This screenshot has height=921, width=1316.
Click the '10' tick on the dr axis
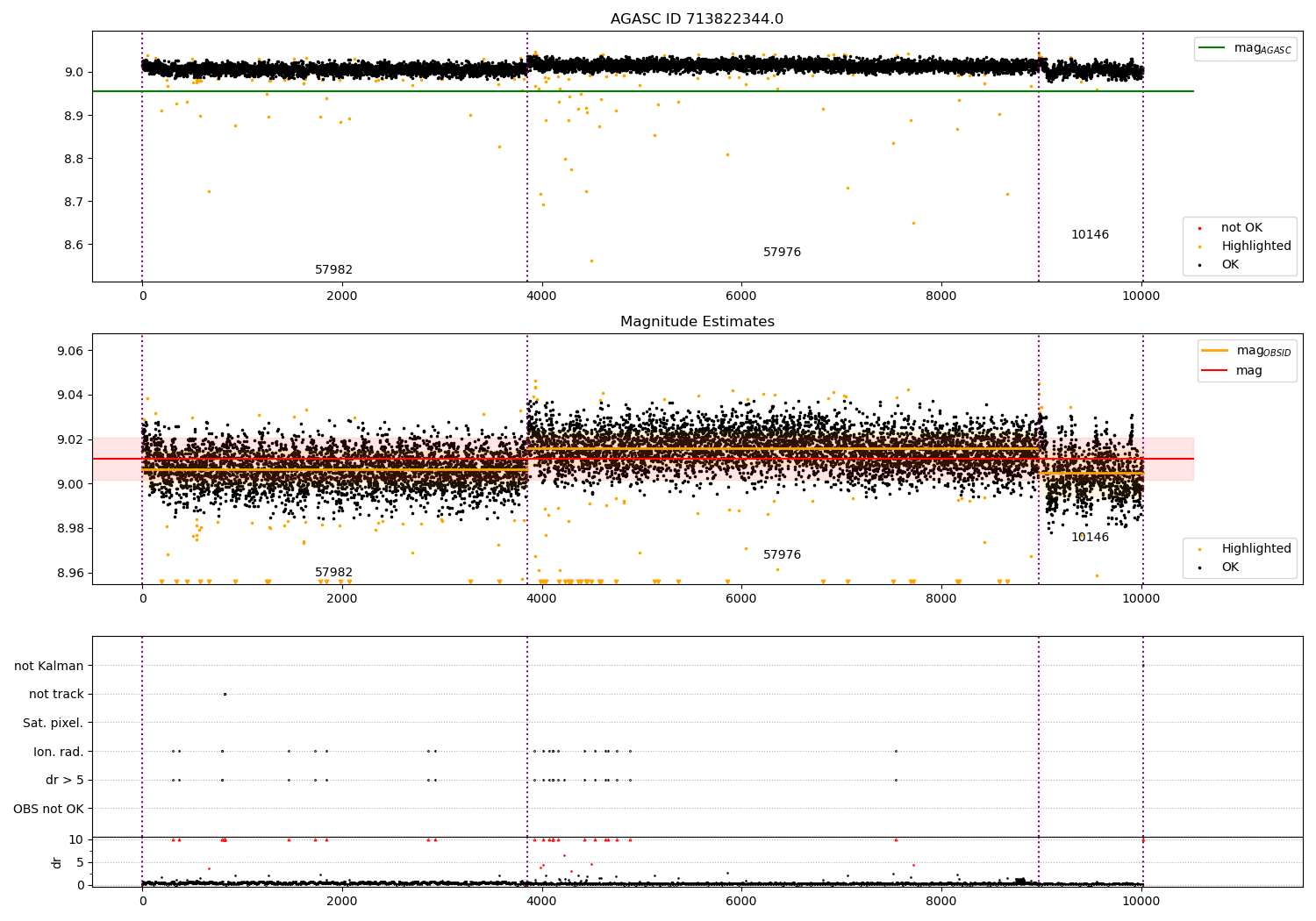[x=76, y=839]
